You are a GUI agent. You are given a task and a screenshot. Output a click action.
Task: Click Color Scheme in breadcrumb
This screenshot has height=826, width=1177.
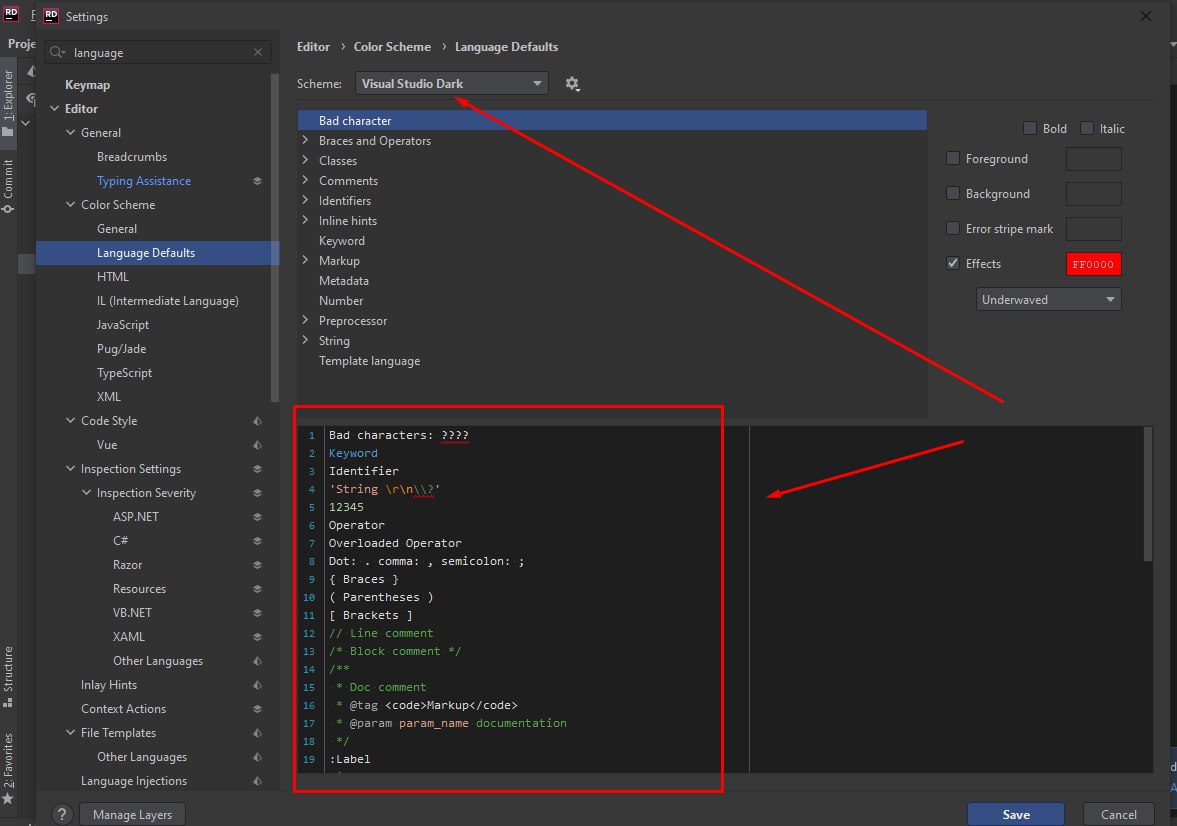pos(392,47)
